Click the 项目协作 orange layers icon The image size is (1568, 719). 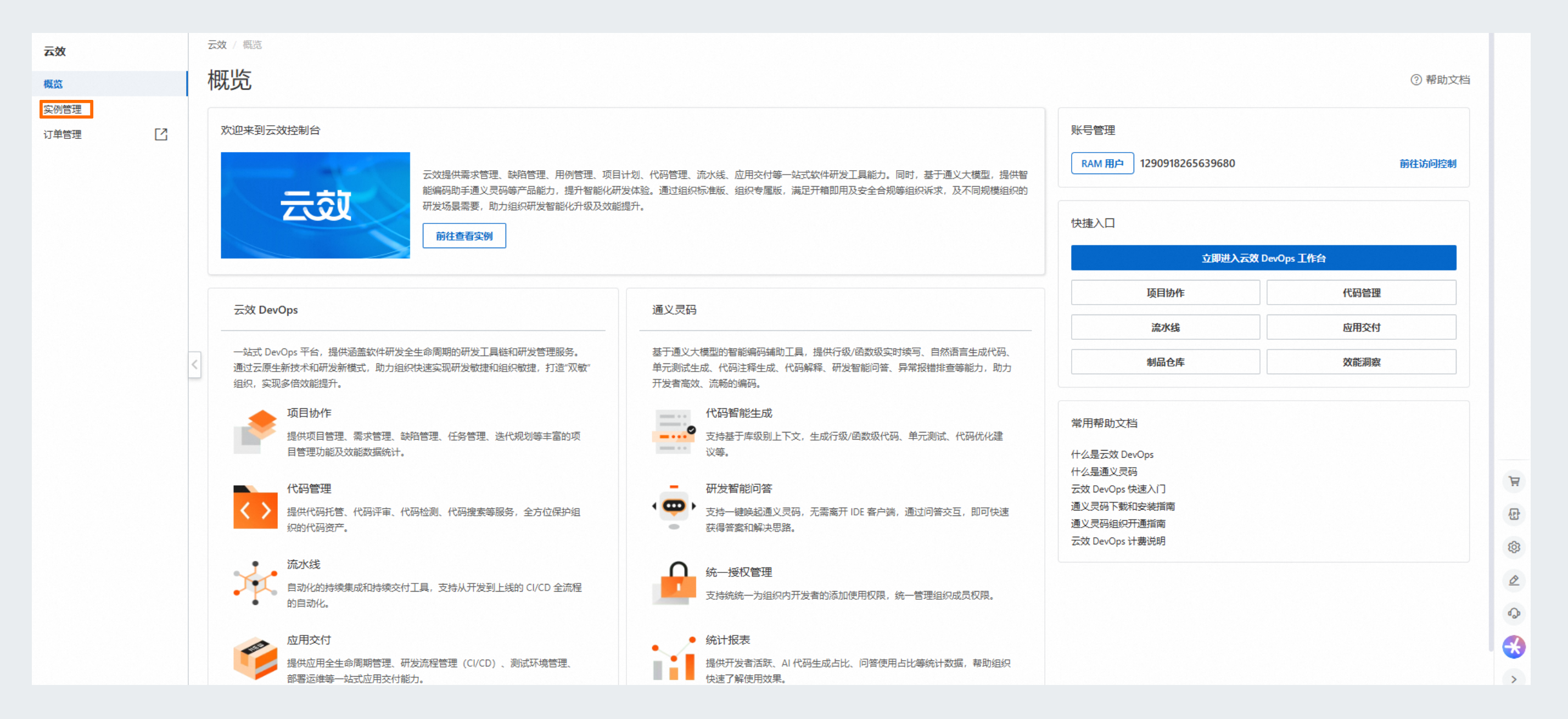pos(256,432)
